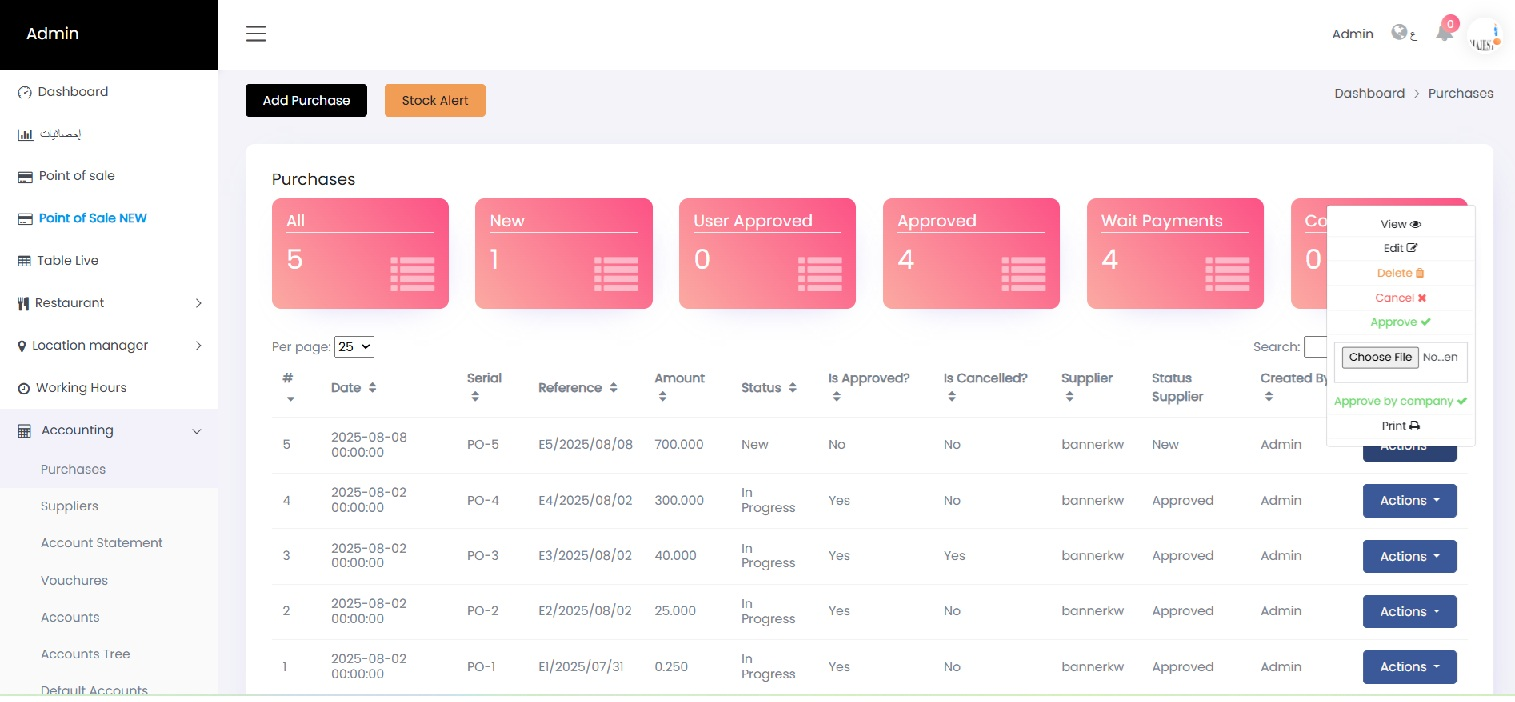
Task: Open the Per page dropdown
Action: [354, 347]
